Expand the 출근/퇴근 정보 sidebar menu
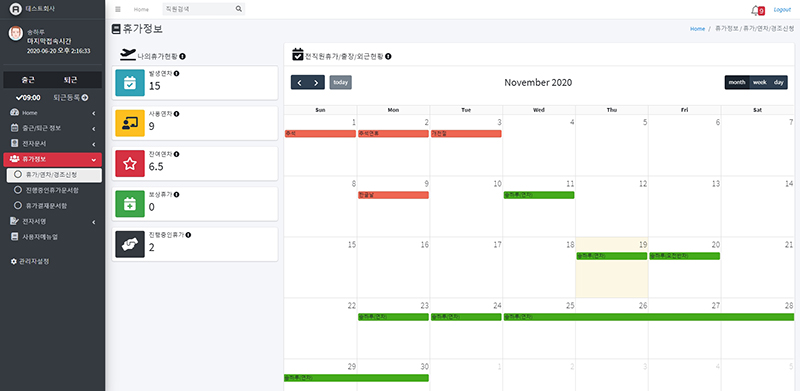 pos(53,128)
